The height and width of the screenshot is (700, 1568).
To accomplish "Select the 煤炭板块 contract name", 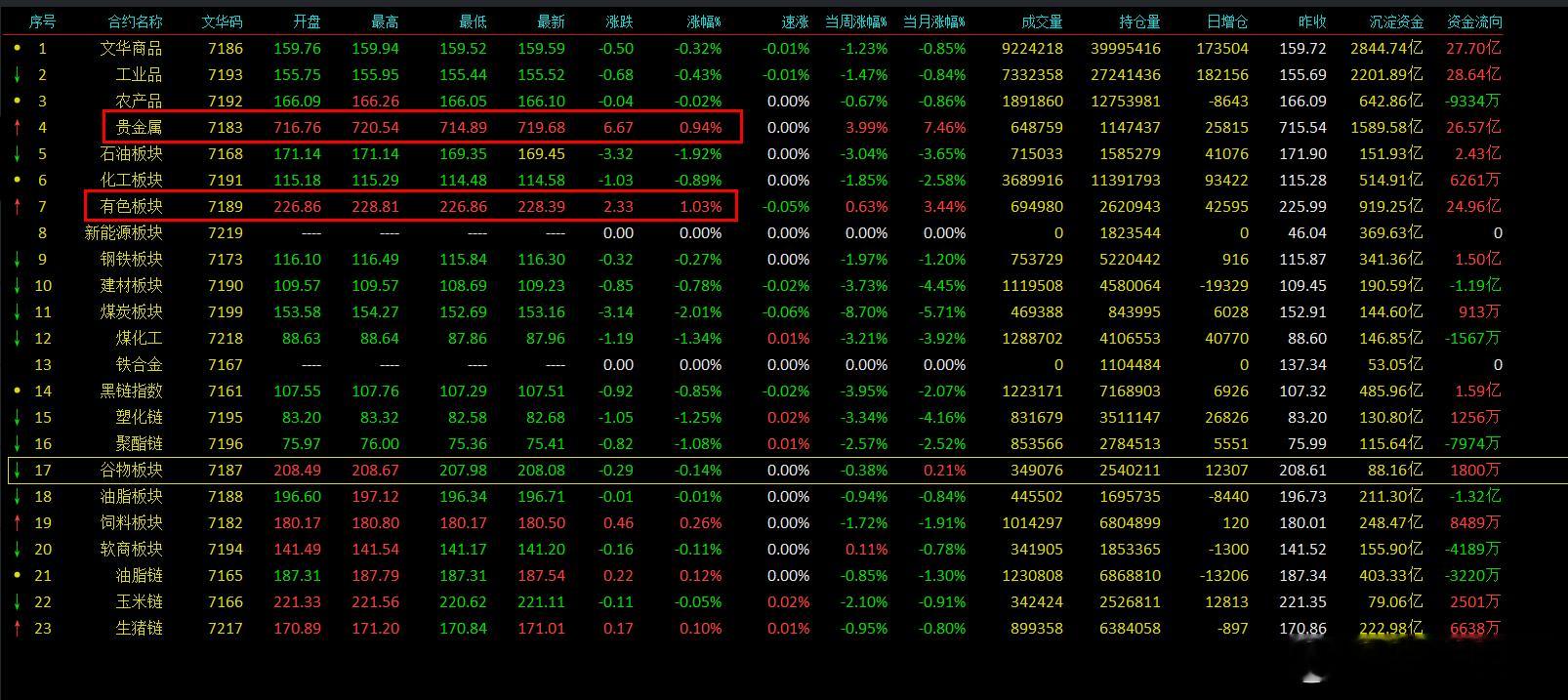I will pos(131,311).
